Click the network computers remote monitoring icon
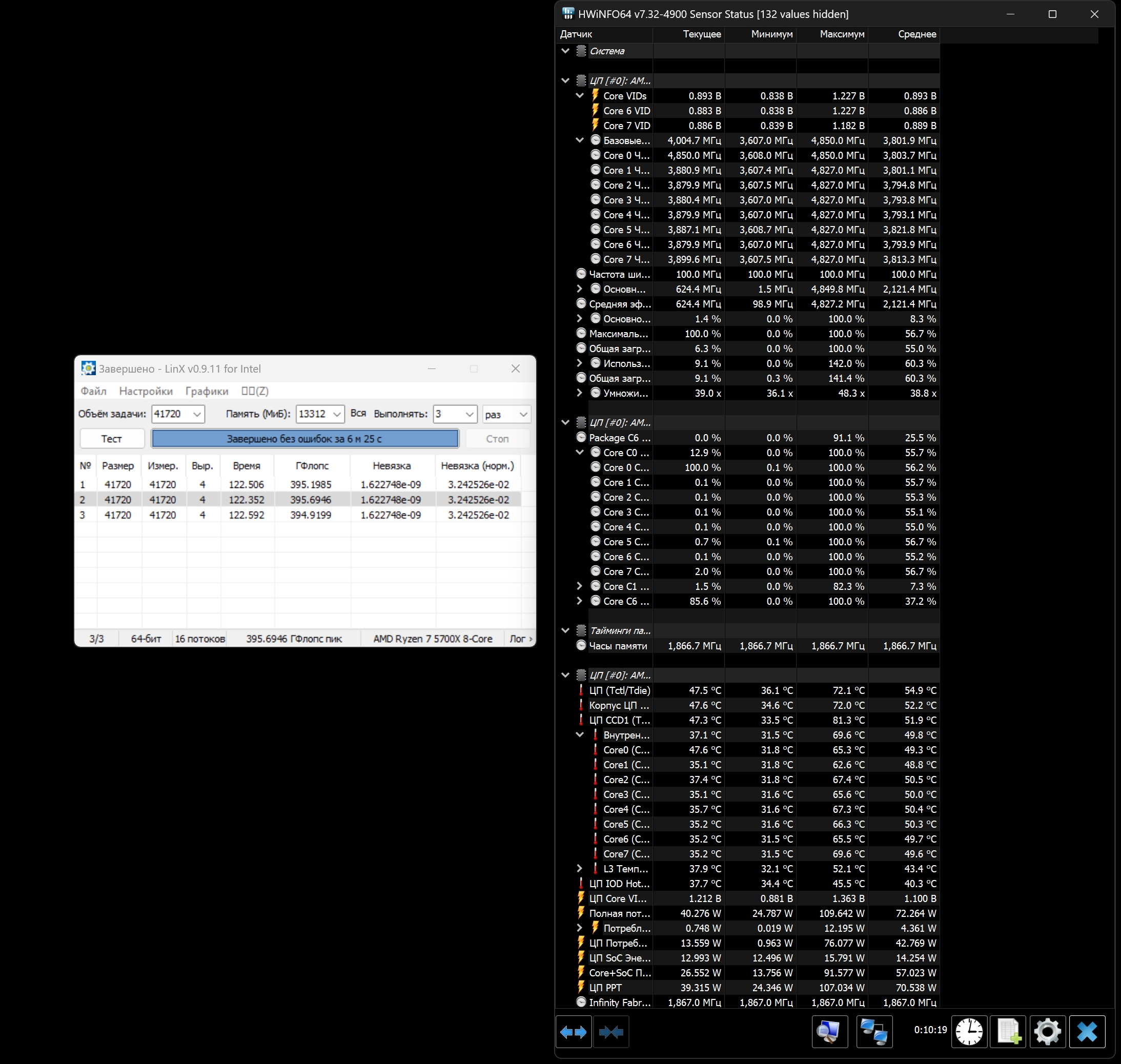1121x1064 pixels. pyautogui.click(x=873, y=1032)
